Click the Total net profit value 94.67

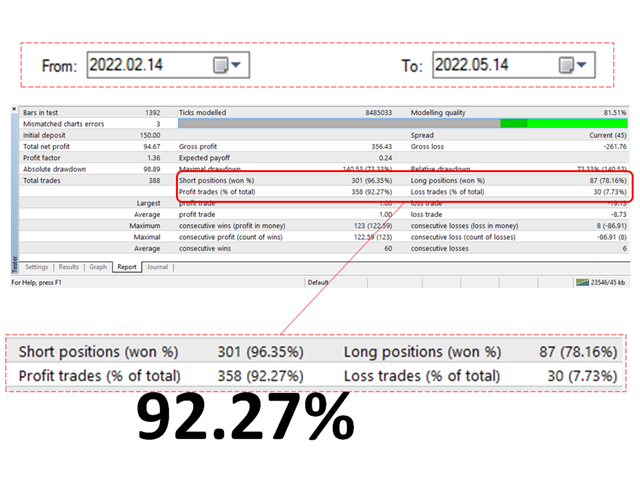coord(151,147)
